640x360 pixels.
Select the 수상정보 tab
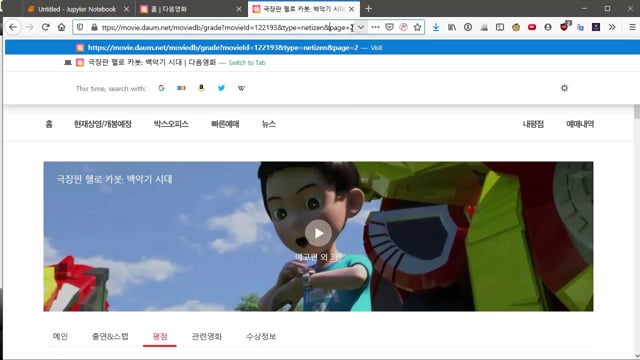[261, 337]
